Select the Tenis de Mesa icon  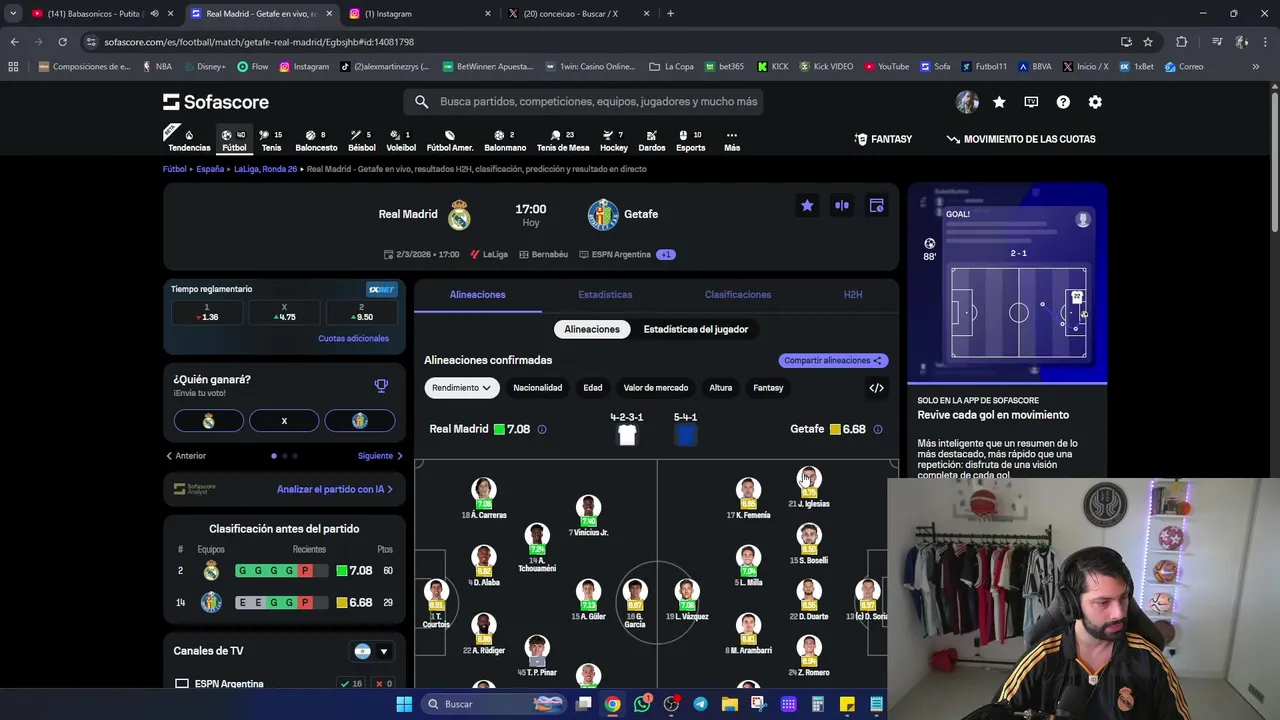tap(563, 140)
